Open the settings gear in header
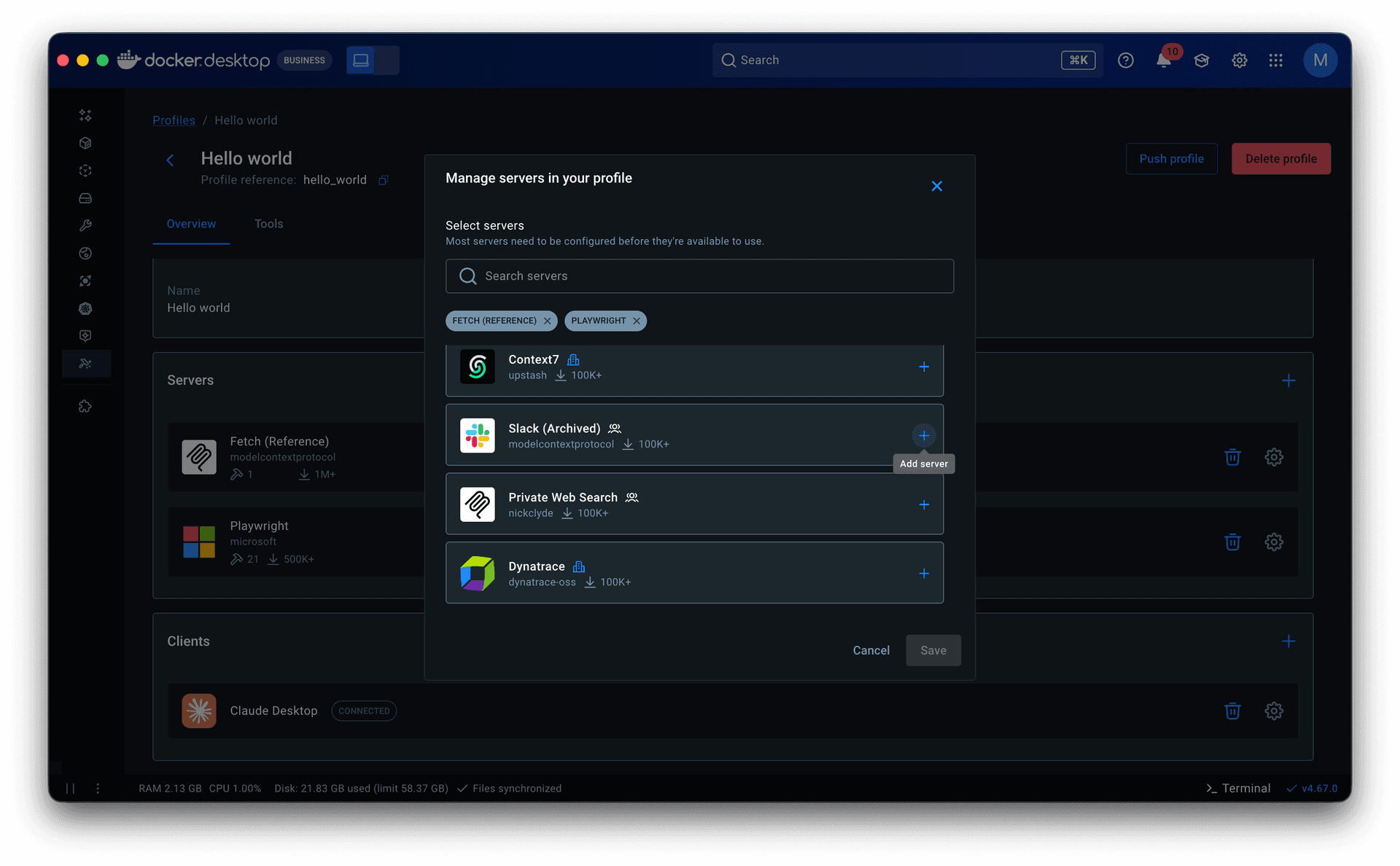1400x866 pixels. [1239, 61]
